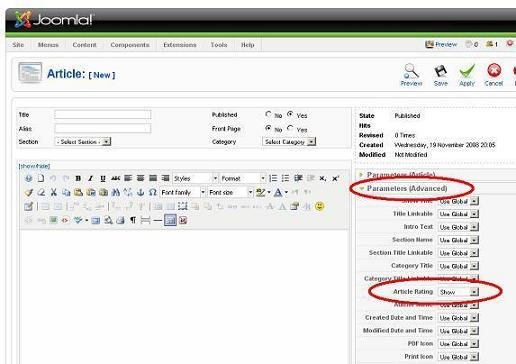Screen dimensions: 516x364
Task: Open the Select Category dropdown
Action: 289,142
